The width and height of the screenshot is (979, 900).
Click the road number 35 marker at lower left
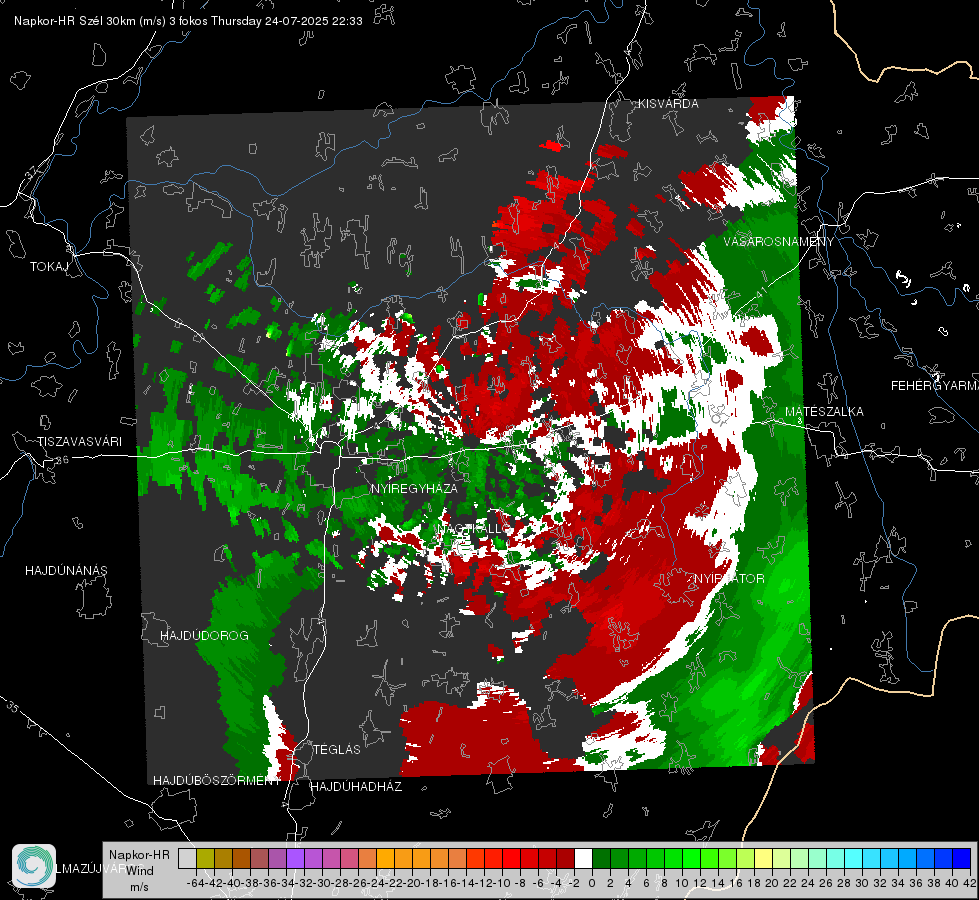pos(12,706)
